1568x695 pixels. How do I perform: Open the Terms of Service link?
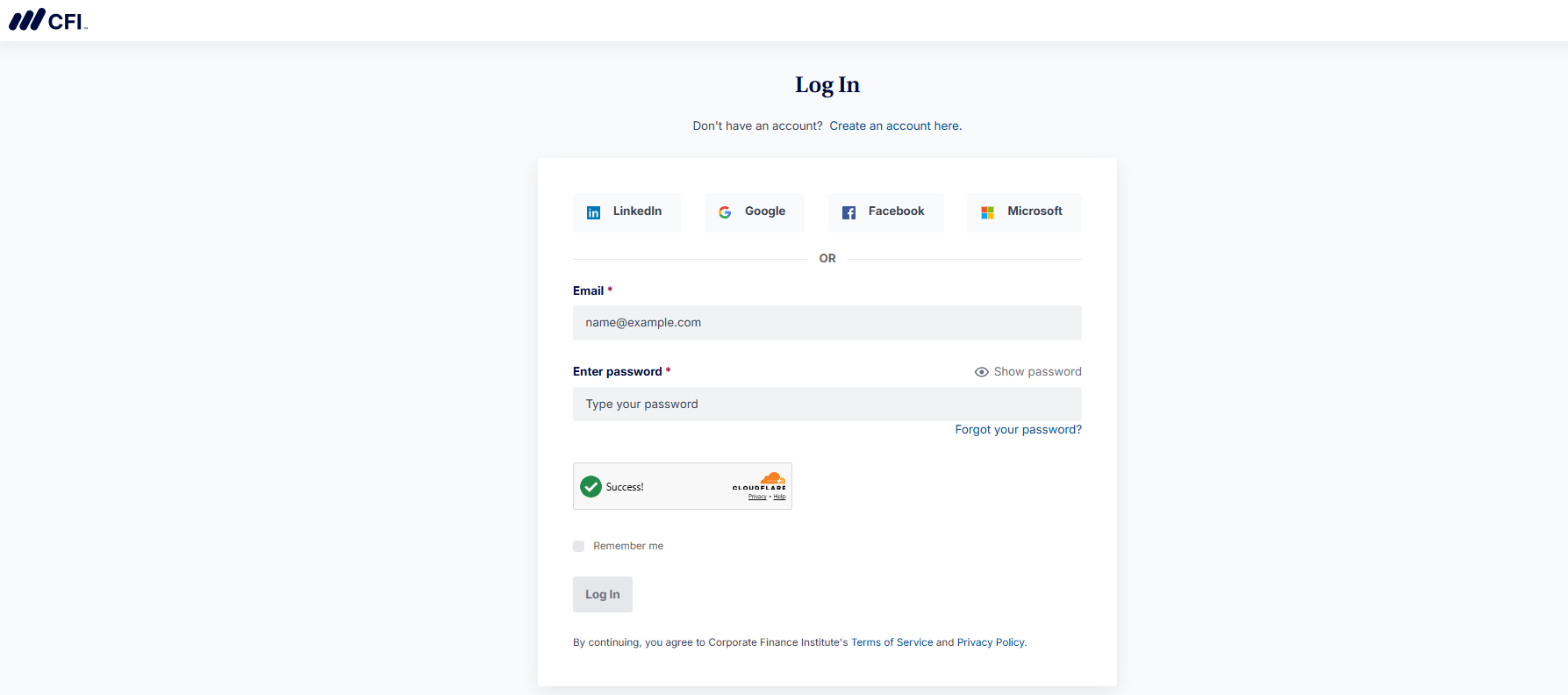892,642
